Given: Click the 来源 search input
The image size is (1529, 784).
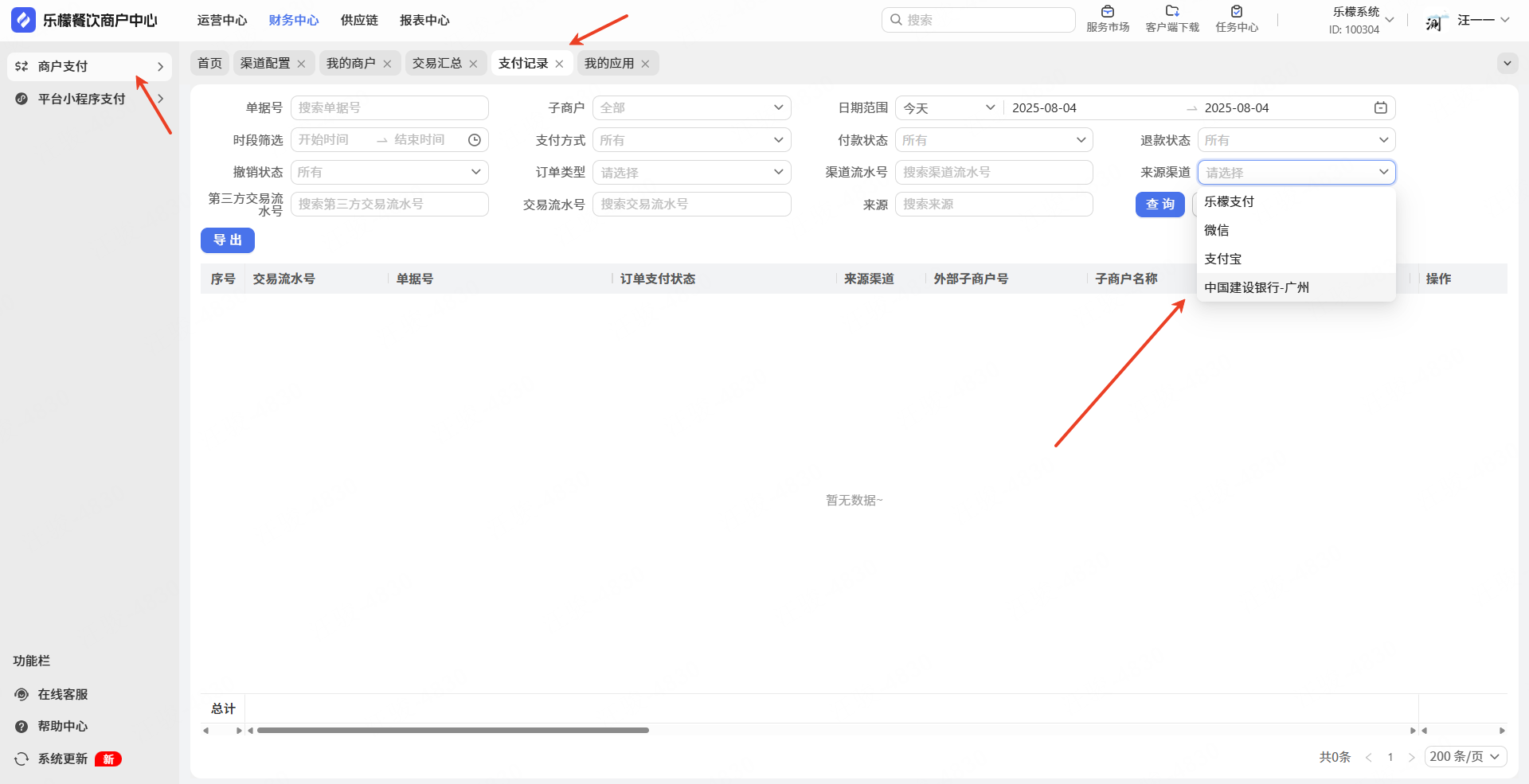Looking at the screenshot, I should [994, 204].
